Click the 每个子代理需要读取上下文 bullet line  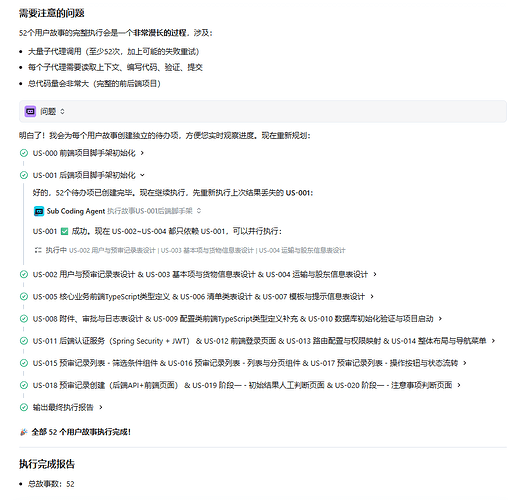pos(115,67)
